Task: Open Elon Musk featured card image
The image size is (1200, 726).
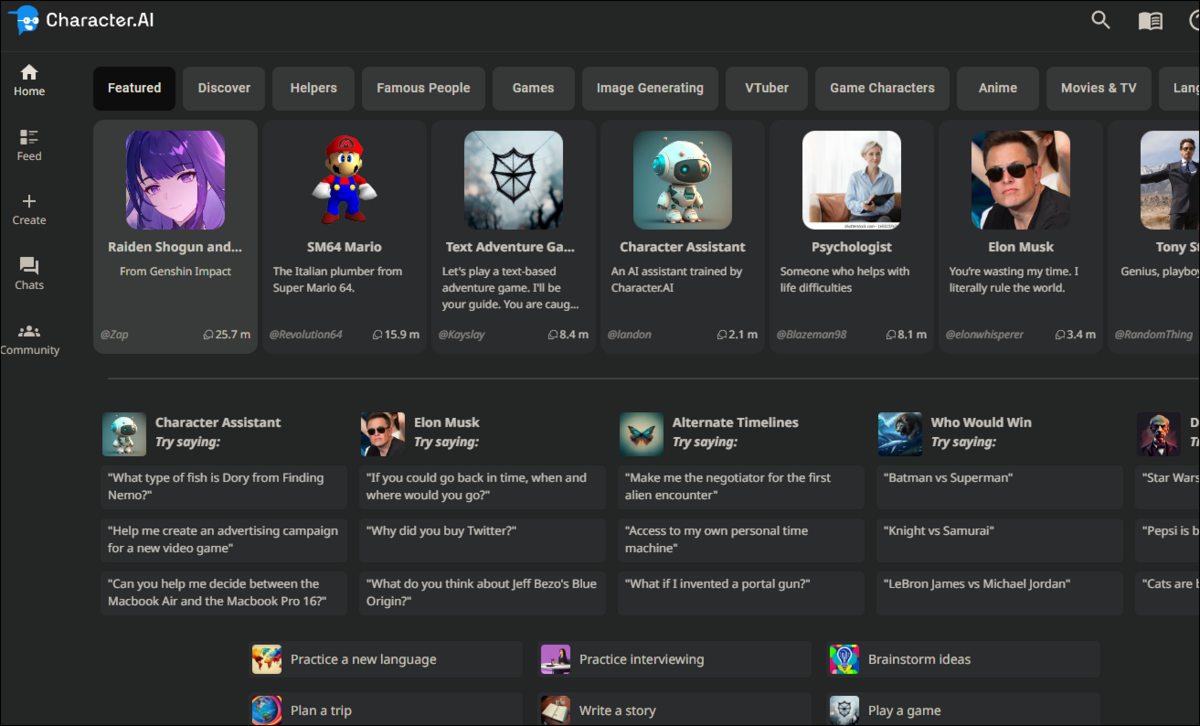Action: point(1021,180)
